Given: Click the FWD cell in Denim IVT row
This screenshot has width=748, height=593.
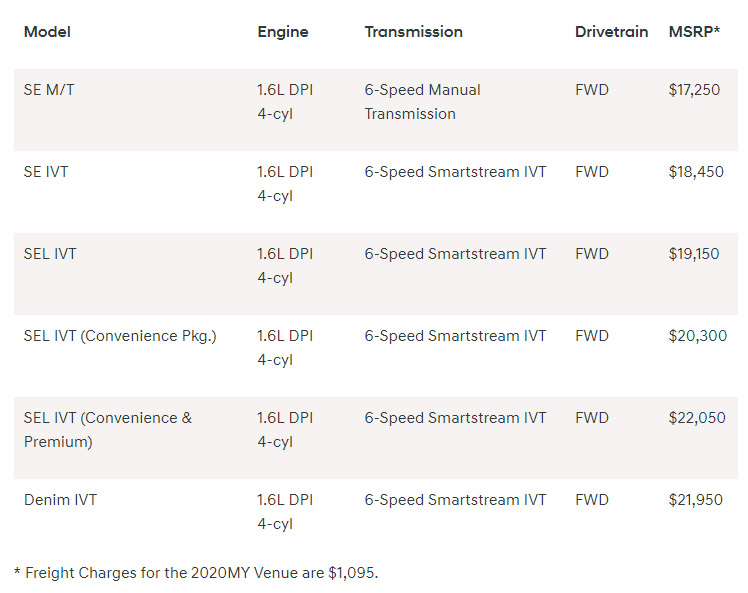Looking at the screenshot, I should click(592, 500).
